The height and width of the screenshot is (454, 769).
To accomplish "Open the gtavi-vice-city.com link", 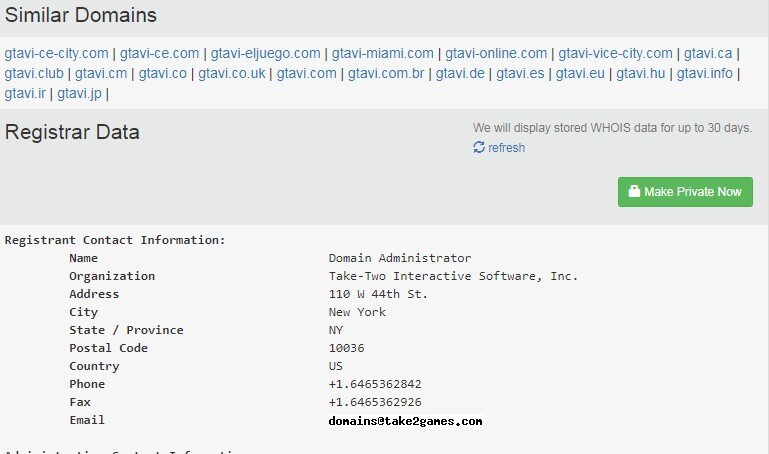I will (615, 53).
